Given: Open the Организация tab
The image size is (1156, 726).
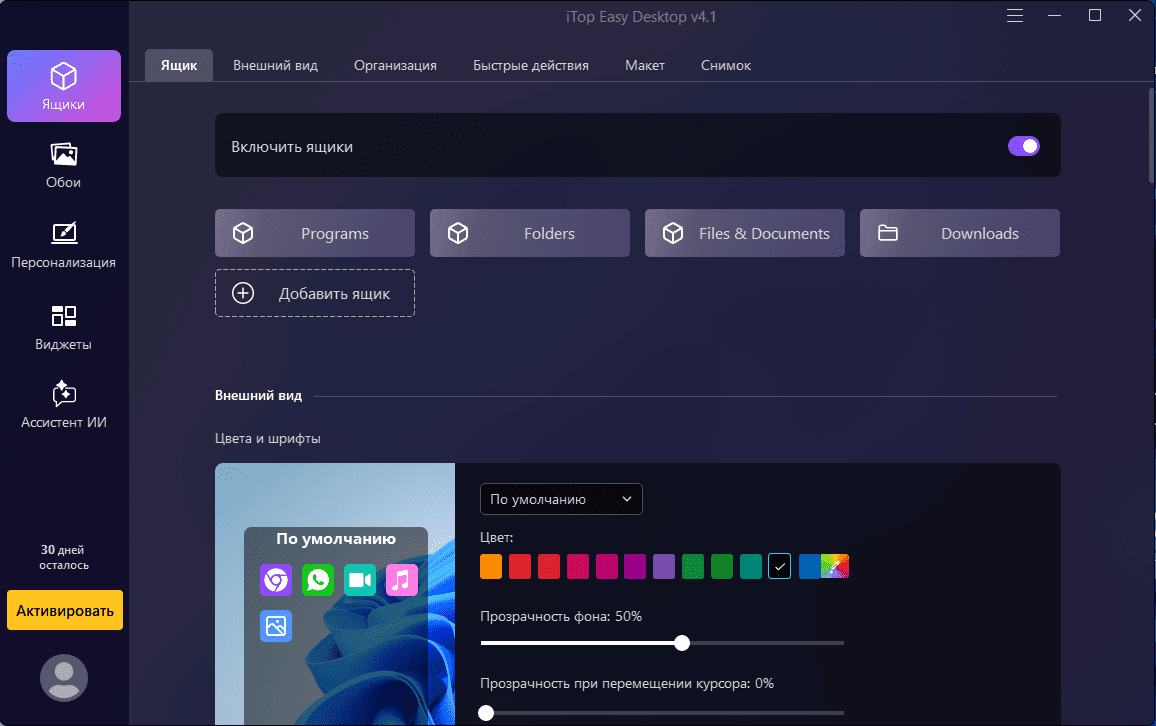Looking at the screenshot, I should click(395, 66).
